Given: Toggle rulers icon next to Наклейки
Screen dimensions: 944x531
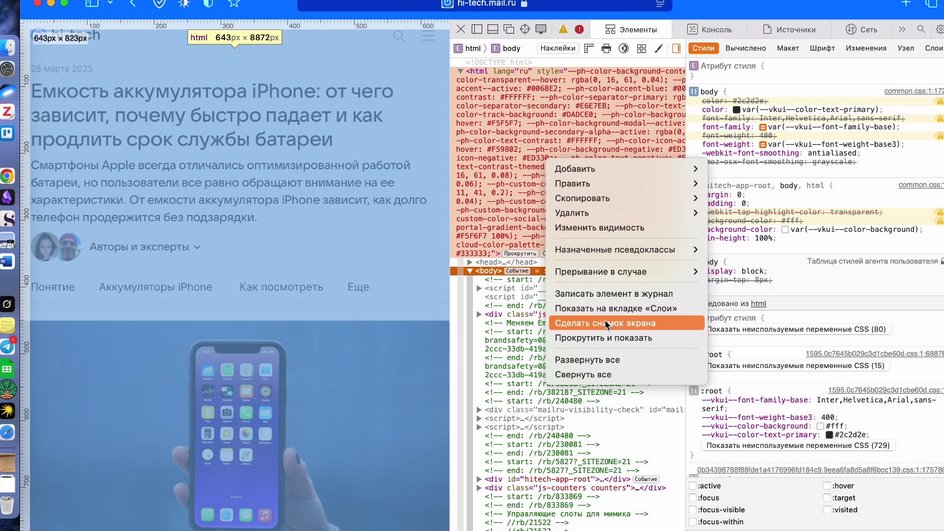Looking at the screenshot, I should (589, 48).
